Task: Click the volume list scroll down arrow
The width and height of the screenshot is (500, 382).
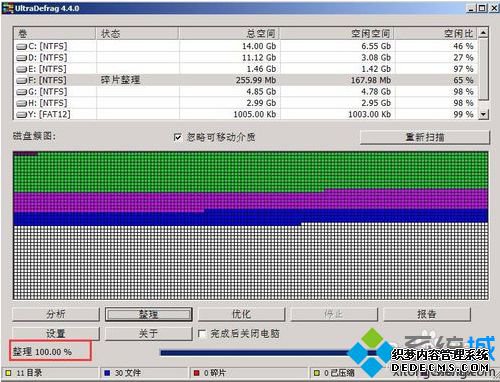Action: pyautogui.click(x=483, y=114)
